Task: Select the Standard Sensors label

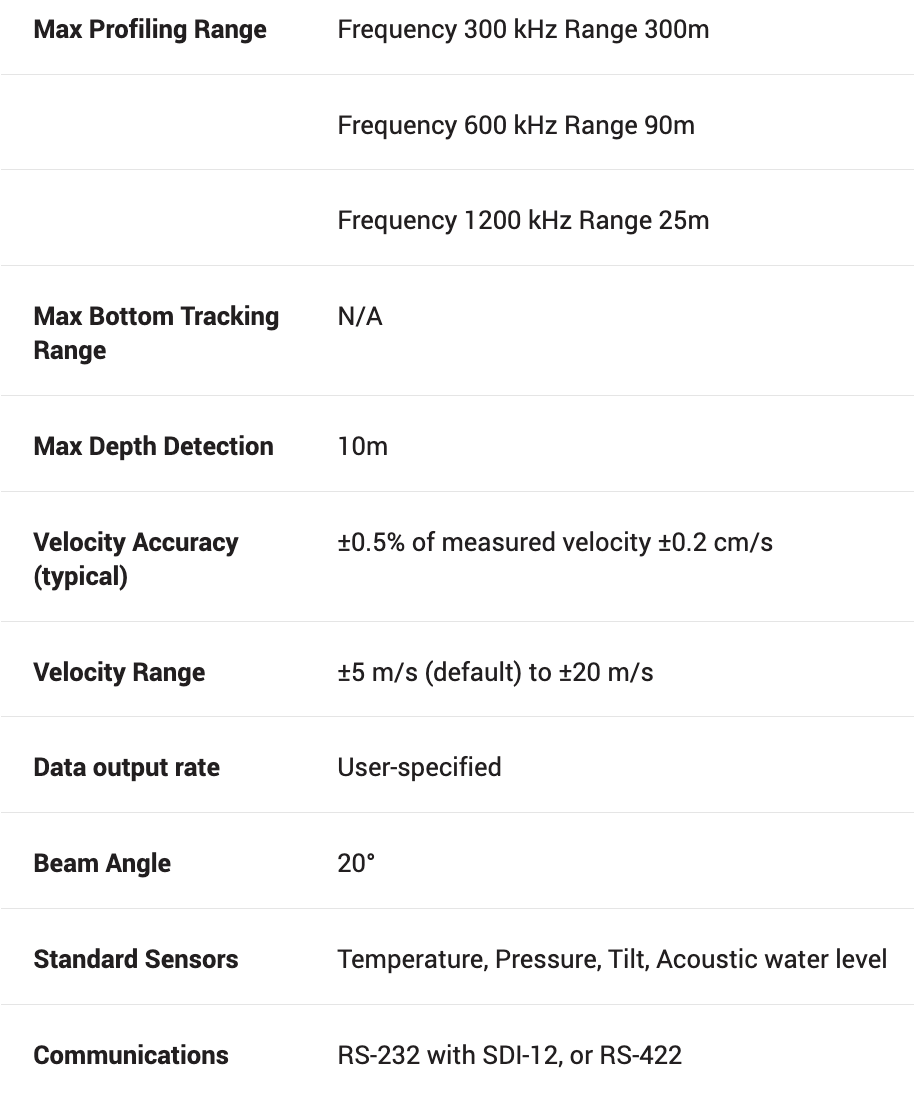Action: [x=136, y=960]
